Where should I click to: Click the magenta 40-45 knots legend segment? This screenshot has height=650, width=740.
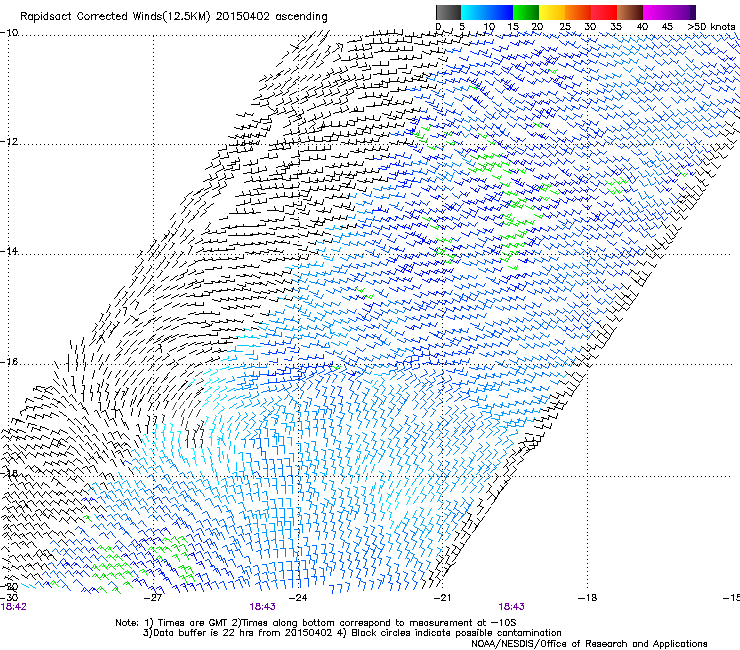pos(656,12)
